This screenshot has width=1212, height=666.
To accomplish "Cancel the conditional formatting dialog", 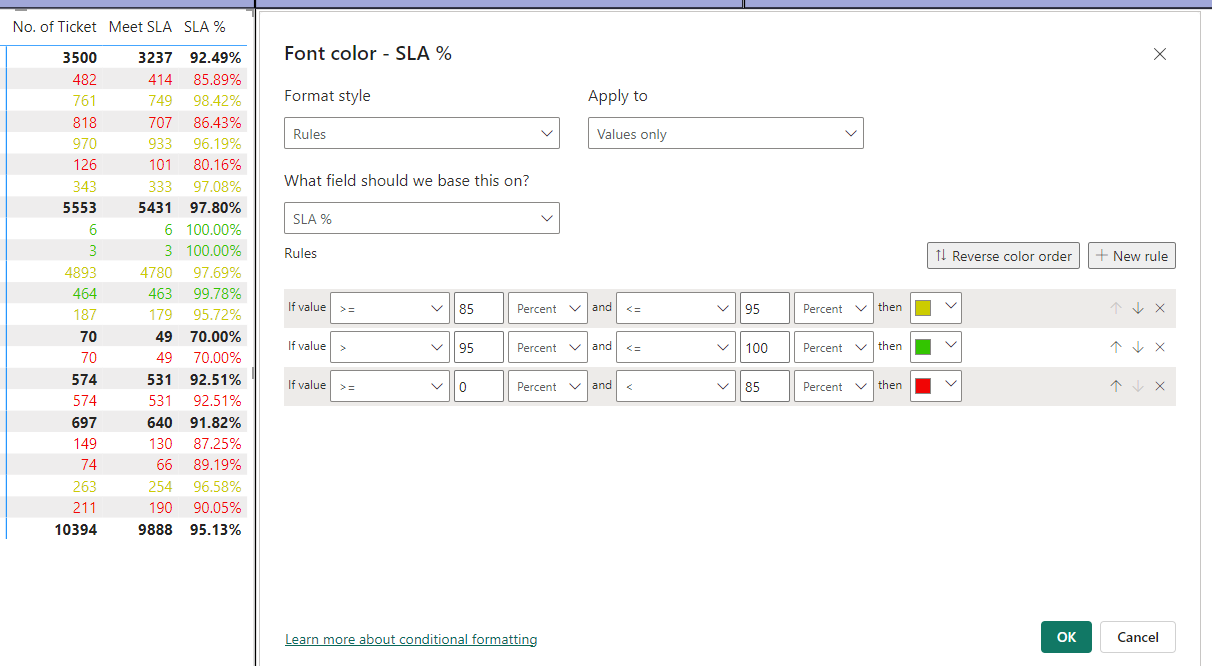I will tap(1138, 637).
